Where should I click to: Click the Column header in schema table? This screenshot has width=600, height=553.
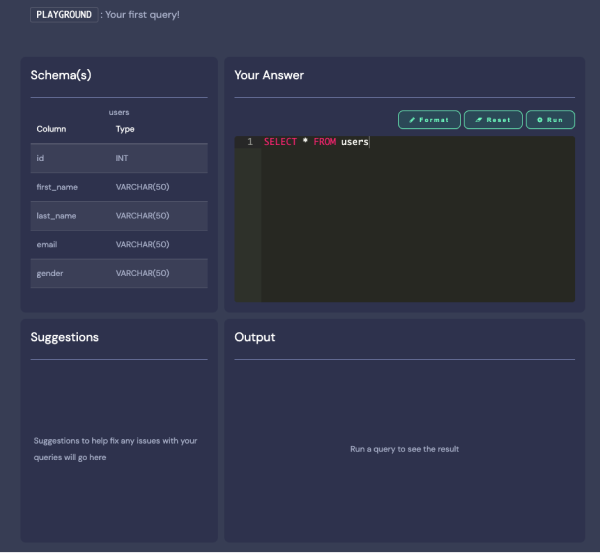coord(51,129)
